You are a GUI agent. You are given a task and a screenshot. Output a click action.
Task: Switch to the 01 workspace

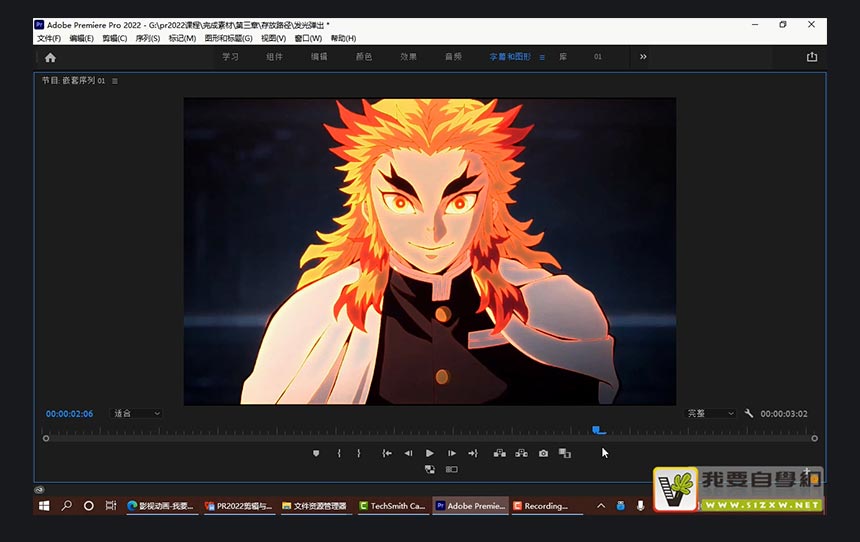pyautogui.click(x=598, y=57)
